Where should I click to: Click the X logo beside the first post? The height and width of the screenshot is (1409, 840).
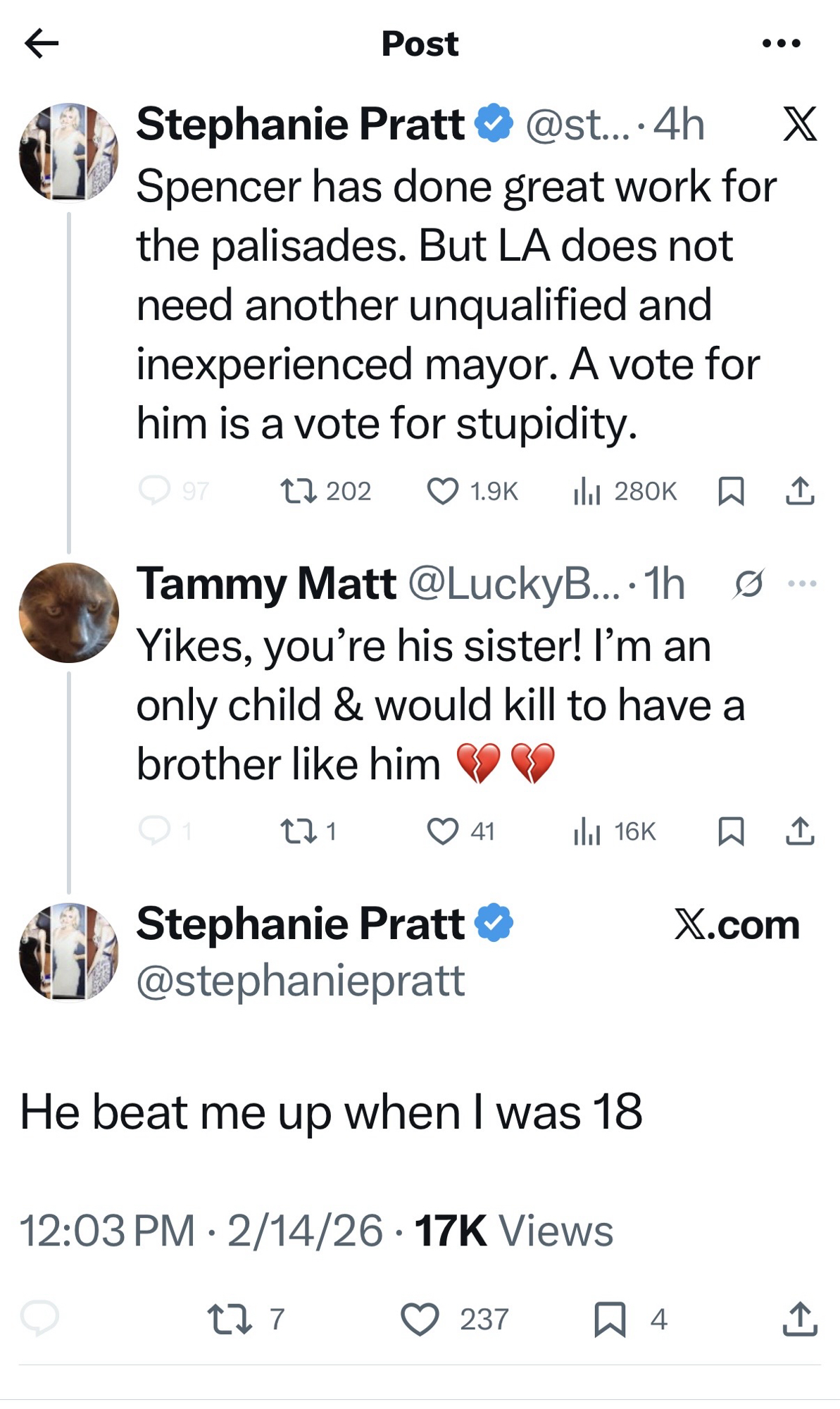[799, 124]
